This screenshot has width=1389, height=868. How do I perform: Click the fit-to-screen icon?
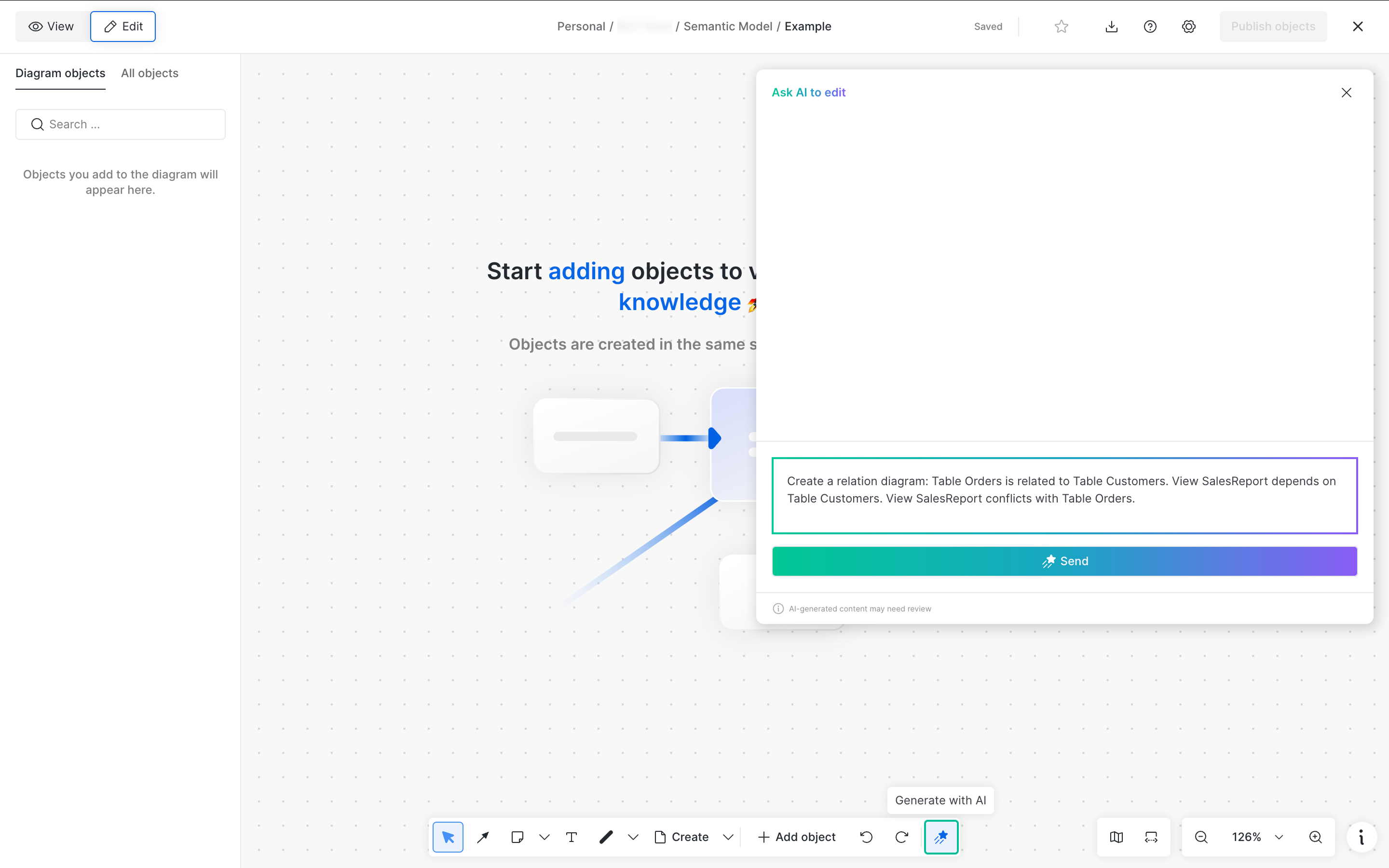click(x=1151, y=837)
